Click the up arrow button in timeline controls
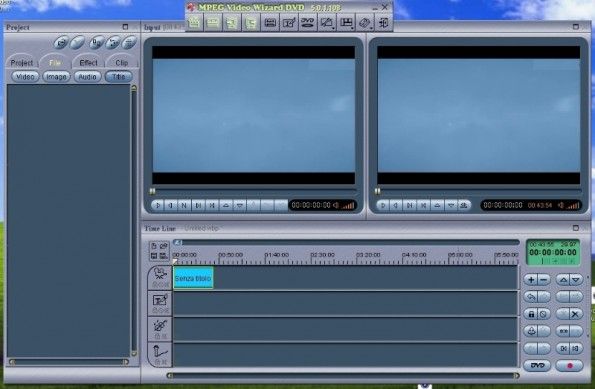Viewport: 595px width, 389px height. 563,280
